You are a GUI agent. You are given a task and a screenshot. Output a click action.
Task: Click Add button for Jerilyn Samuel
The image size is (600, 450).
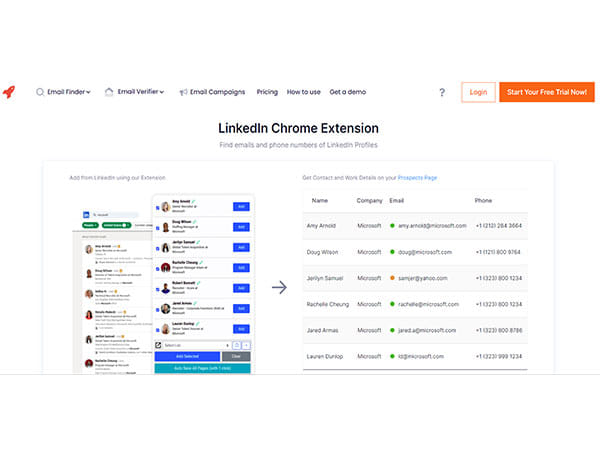[x=241, y=247]
